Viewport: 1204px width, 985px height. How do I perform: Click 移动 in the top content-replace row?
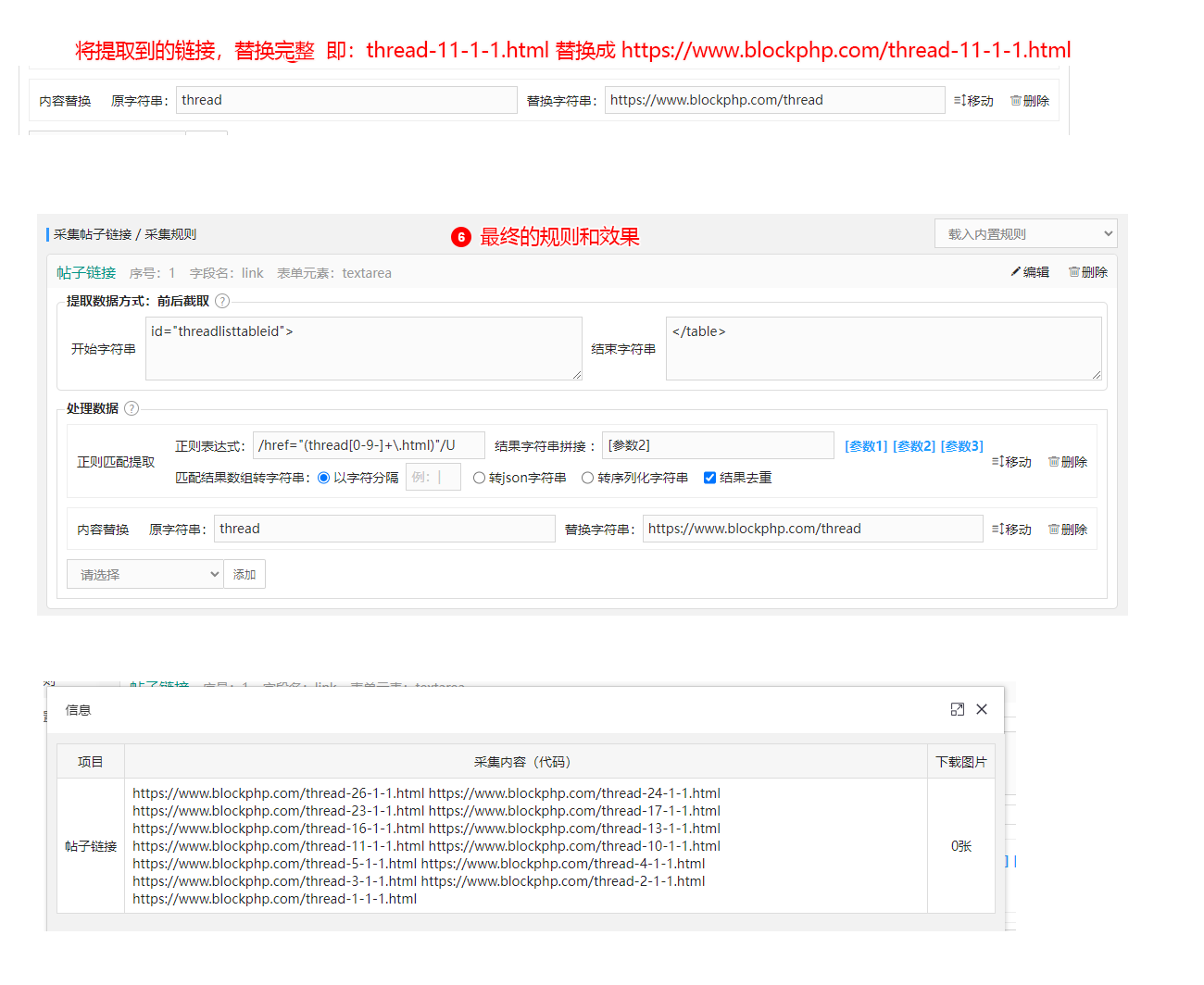pyautogui.click(x=973, y=101)
